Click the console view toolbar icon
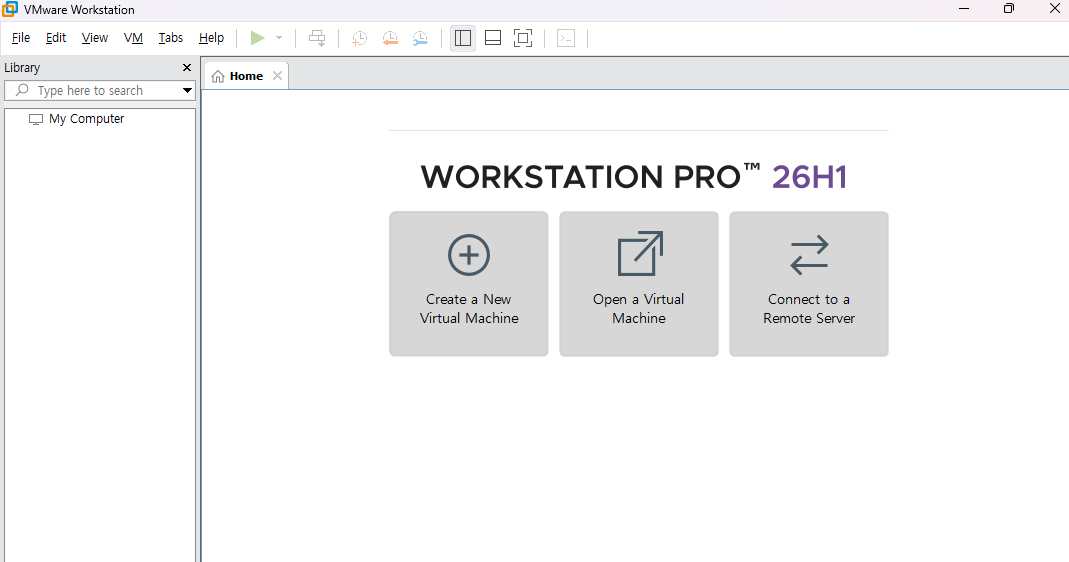1069x562 pixels. (566, 38)
